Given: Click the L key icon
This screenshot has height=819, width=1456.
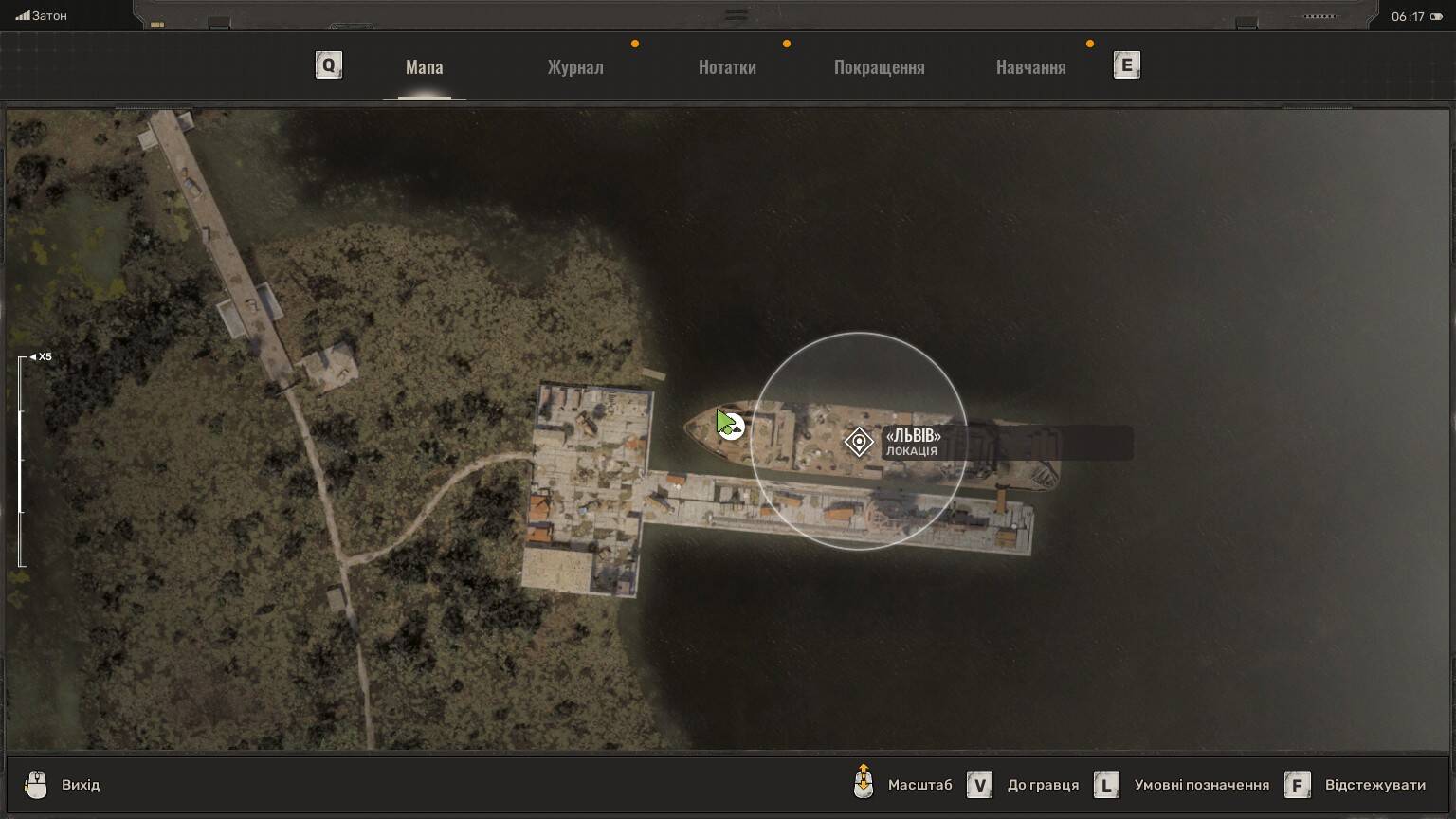Looking at the screenshot, I should pos(1106,785).
